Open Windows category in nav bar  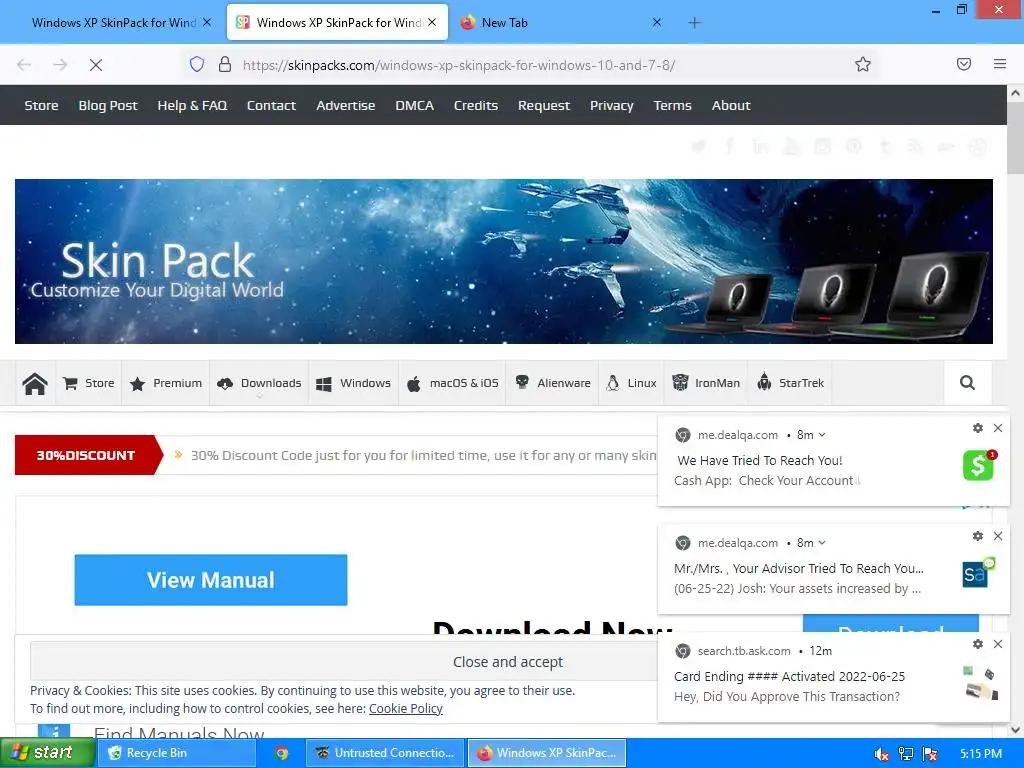click(353, 383)
